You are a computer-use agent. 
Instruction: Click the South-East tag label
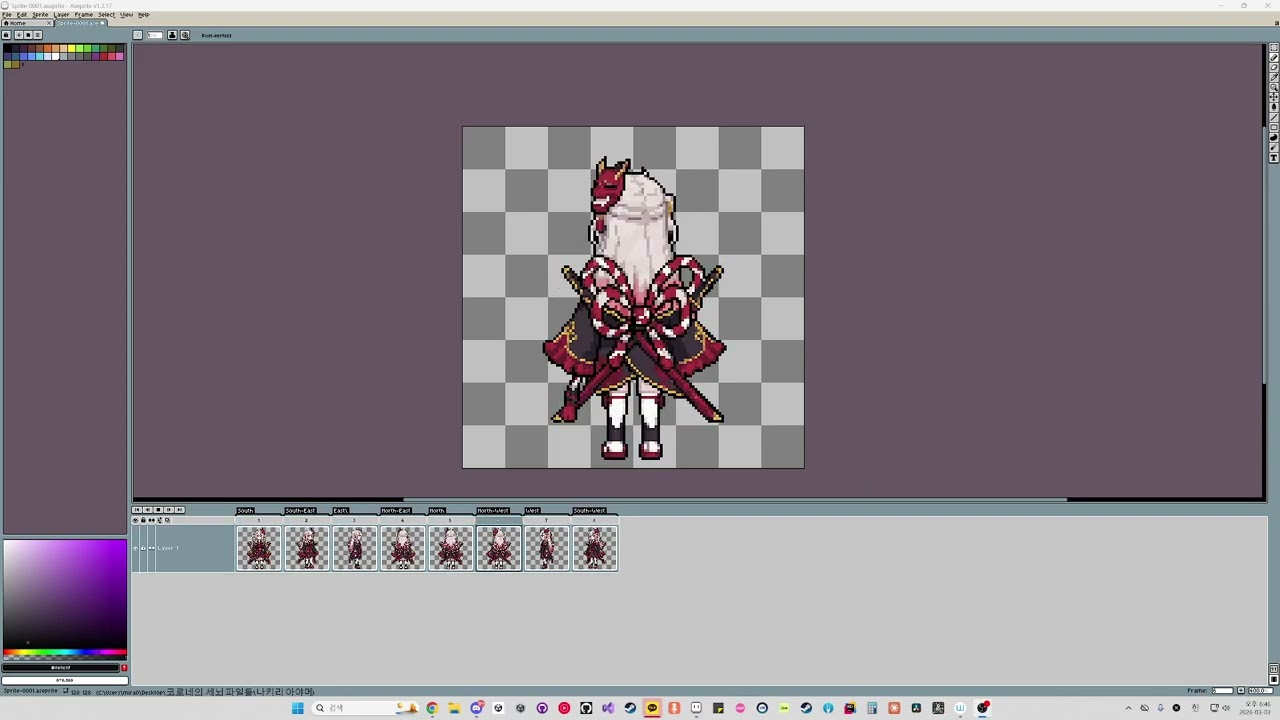coord(300,511)
